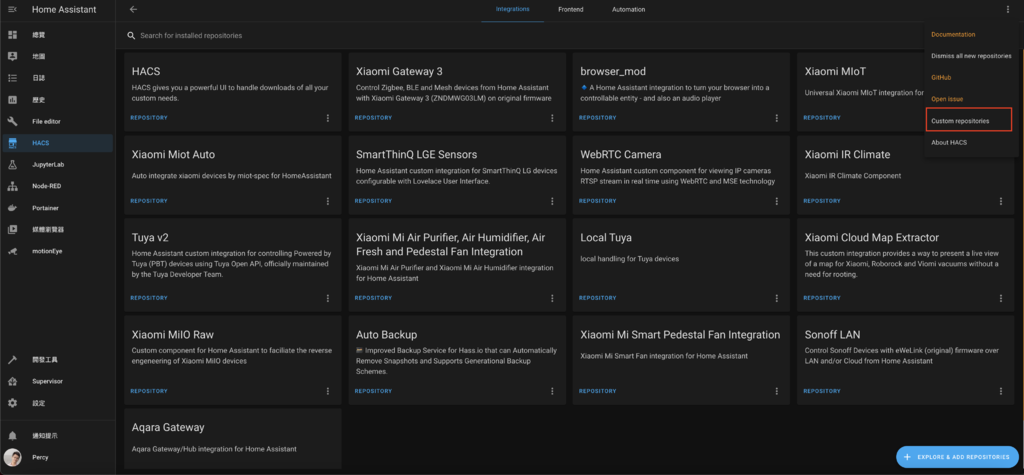Switch to the Frontend tab
Viewport: 1024px width, 475px height.
pyautogui.click(x=571, y=10)
